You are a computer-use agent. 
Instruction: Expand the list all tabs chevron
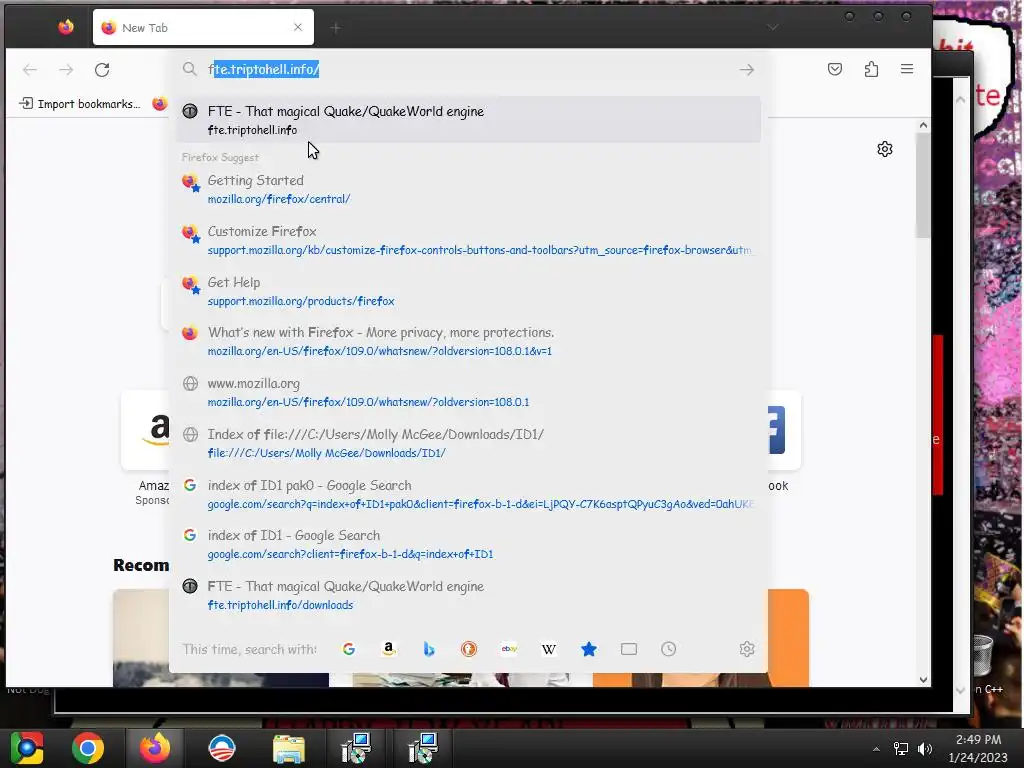pyautogui.click(x=773, y=27)
